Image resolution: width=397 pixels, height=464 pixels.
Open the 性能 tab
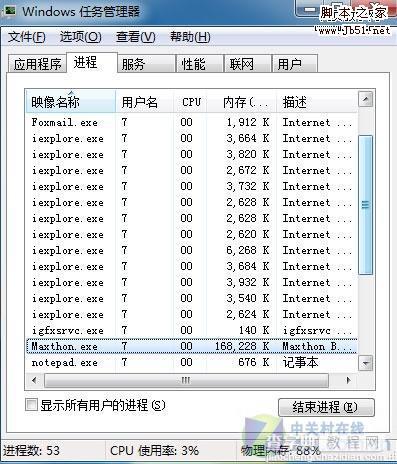click(x=199, y=64)
